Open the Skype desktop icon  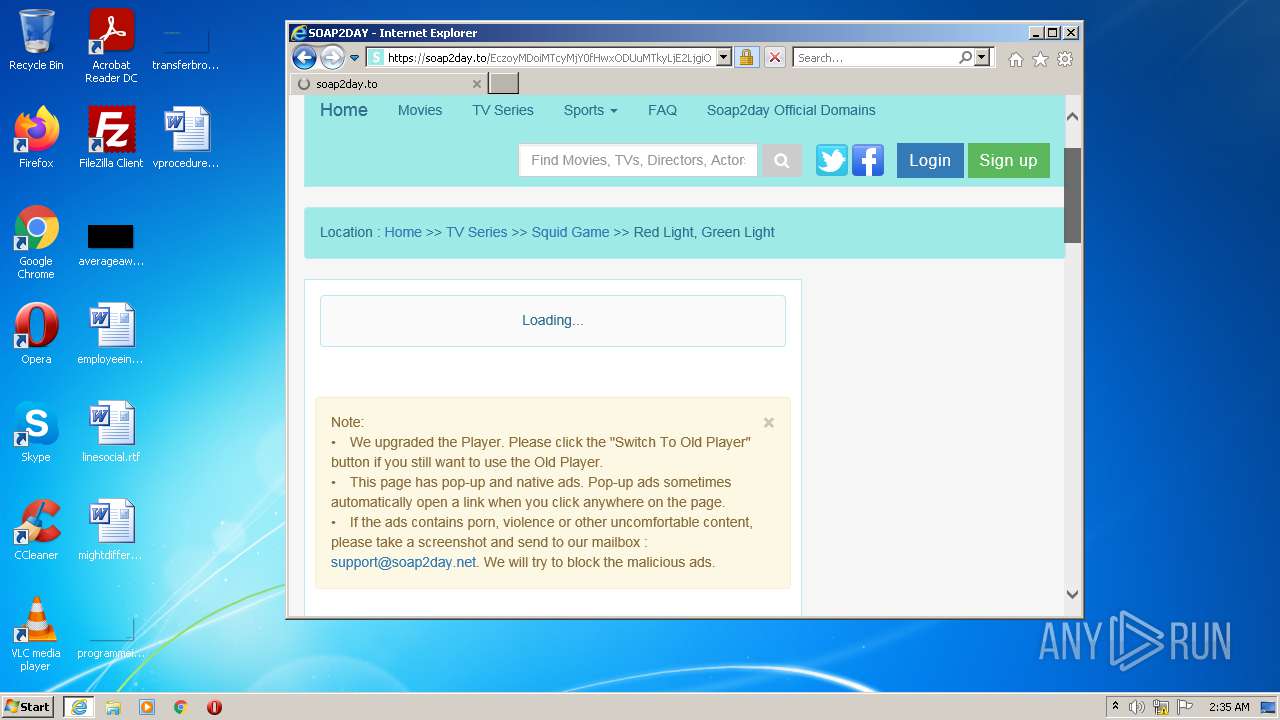pyautogui.click(x=36, y=432)
